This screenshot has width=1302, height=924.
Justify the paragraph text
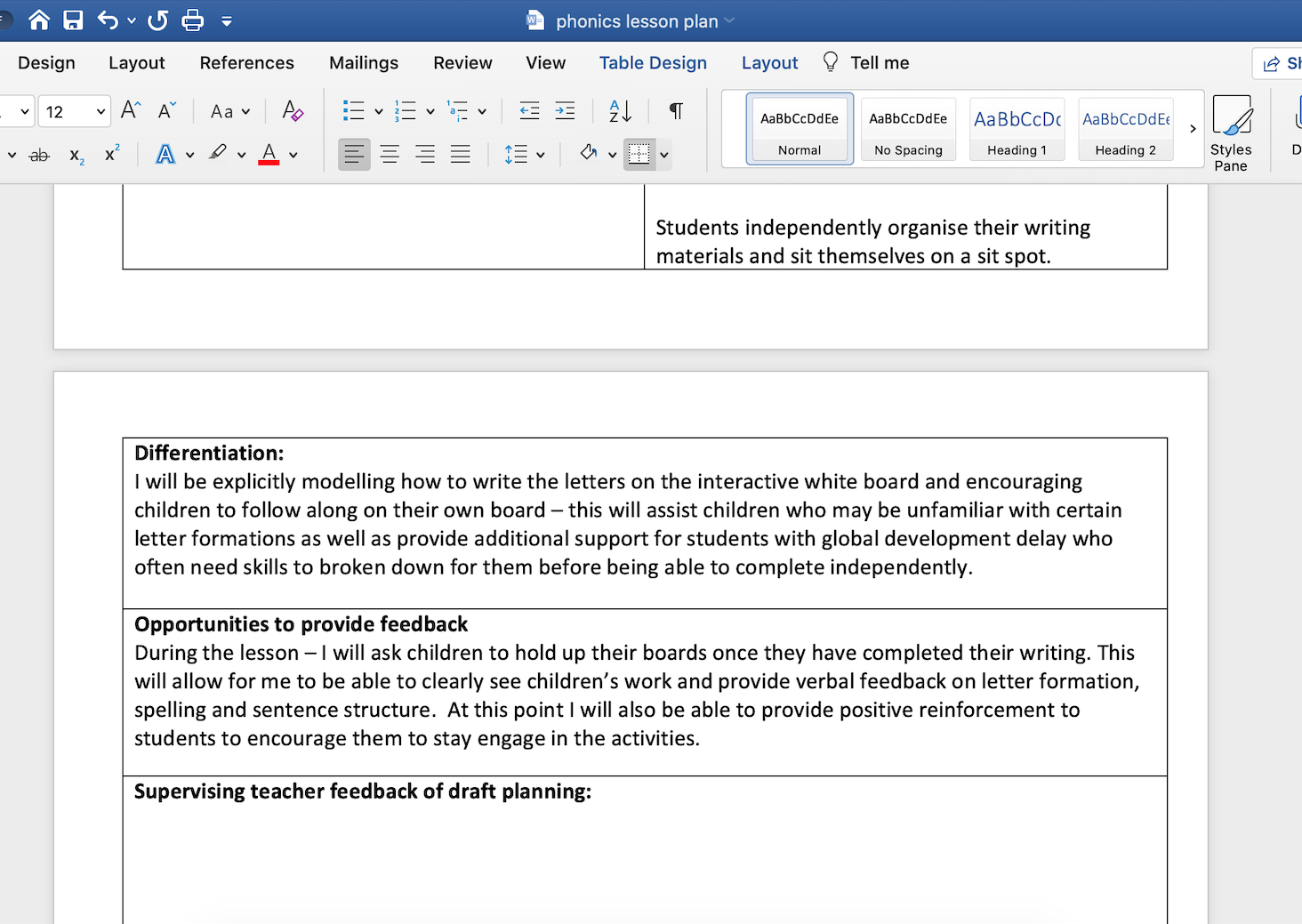460,154
